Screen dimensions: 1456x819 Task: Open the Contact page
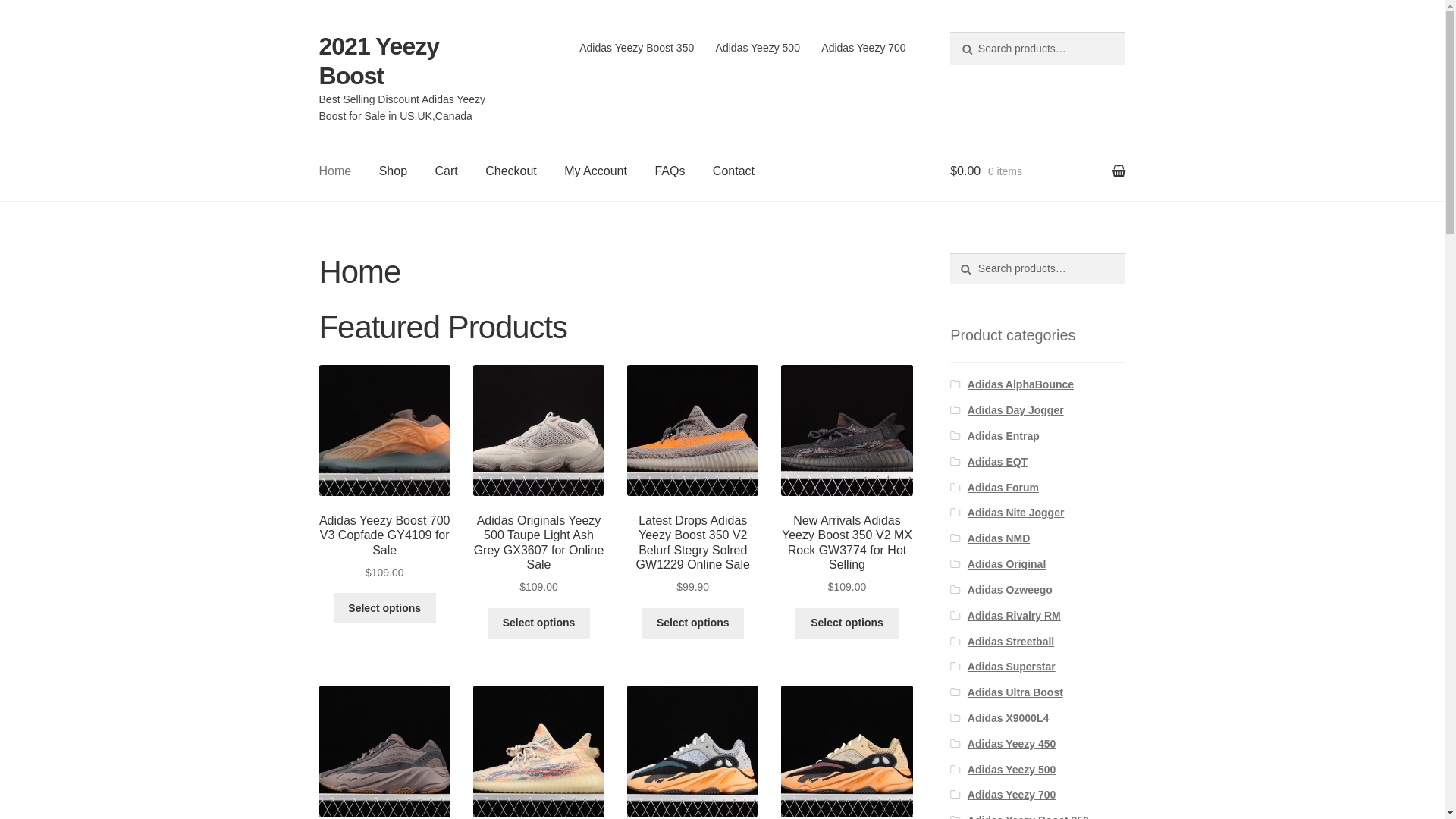pos(733,171)
